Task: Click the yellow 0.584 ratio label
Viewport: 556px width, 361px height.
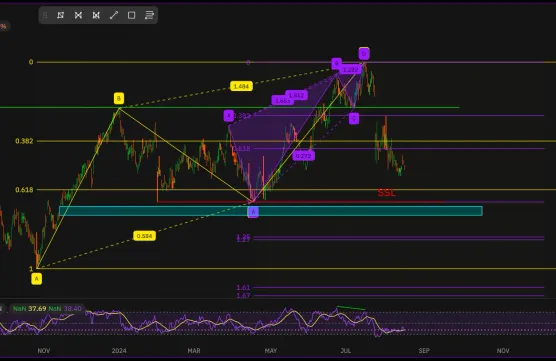Action: coord(144,236)
